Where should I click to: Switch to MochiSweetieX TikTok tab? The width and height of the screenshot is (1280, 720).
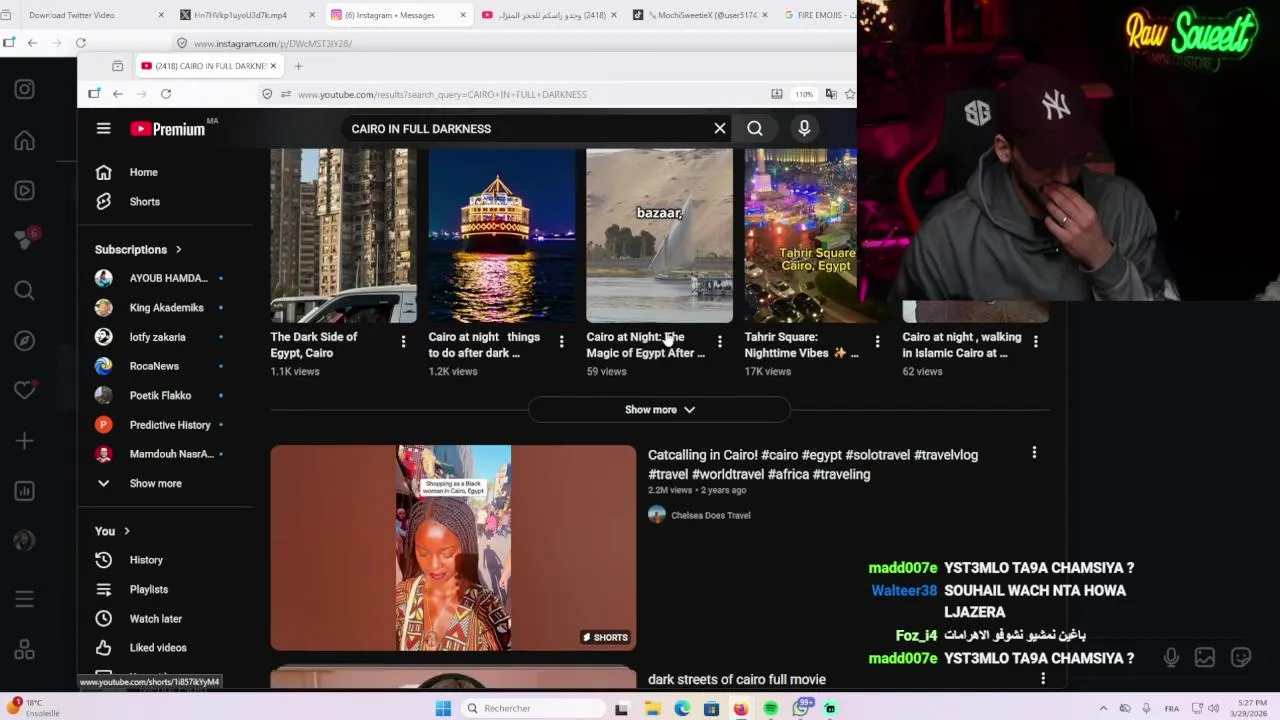pyautogui.click(x=700, y=15)
